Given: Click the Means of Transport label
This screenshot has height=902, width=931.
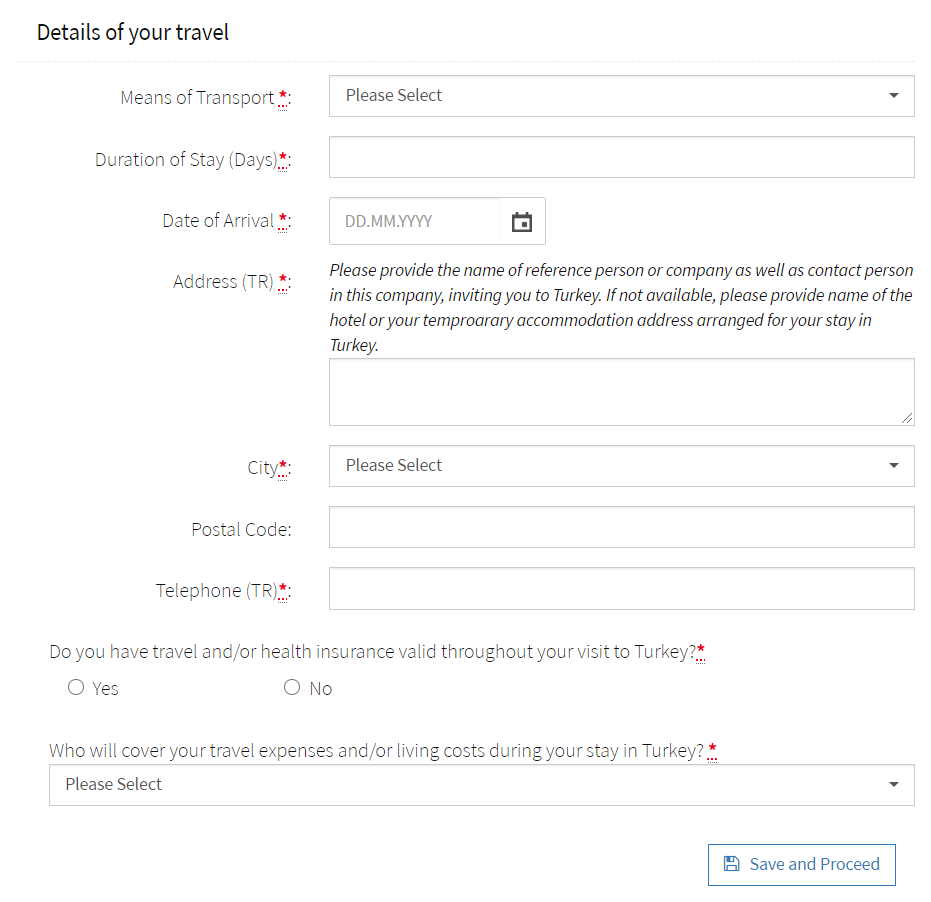Looking at the screenshot, I should coord(197,98).
